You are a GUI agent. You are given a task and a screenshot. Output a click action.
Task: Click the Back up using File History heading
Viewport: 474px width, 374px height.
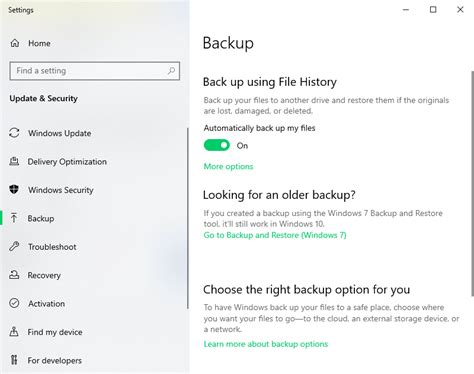click(x=270, y=82)
